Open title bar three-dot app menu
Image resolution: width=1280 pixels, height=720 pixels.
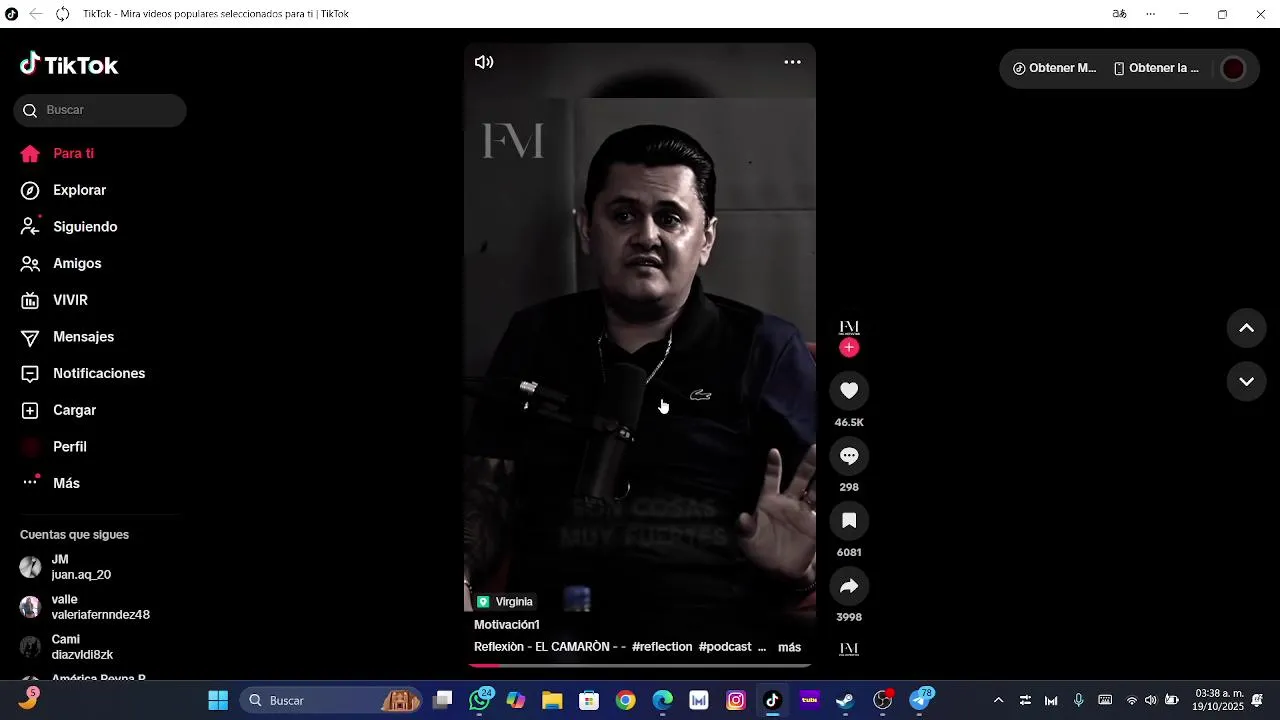[1150, 14]
